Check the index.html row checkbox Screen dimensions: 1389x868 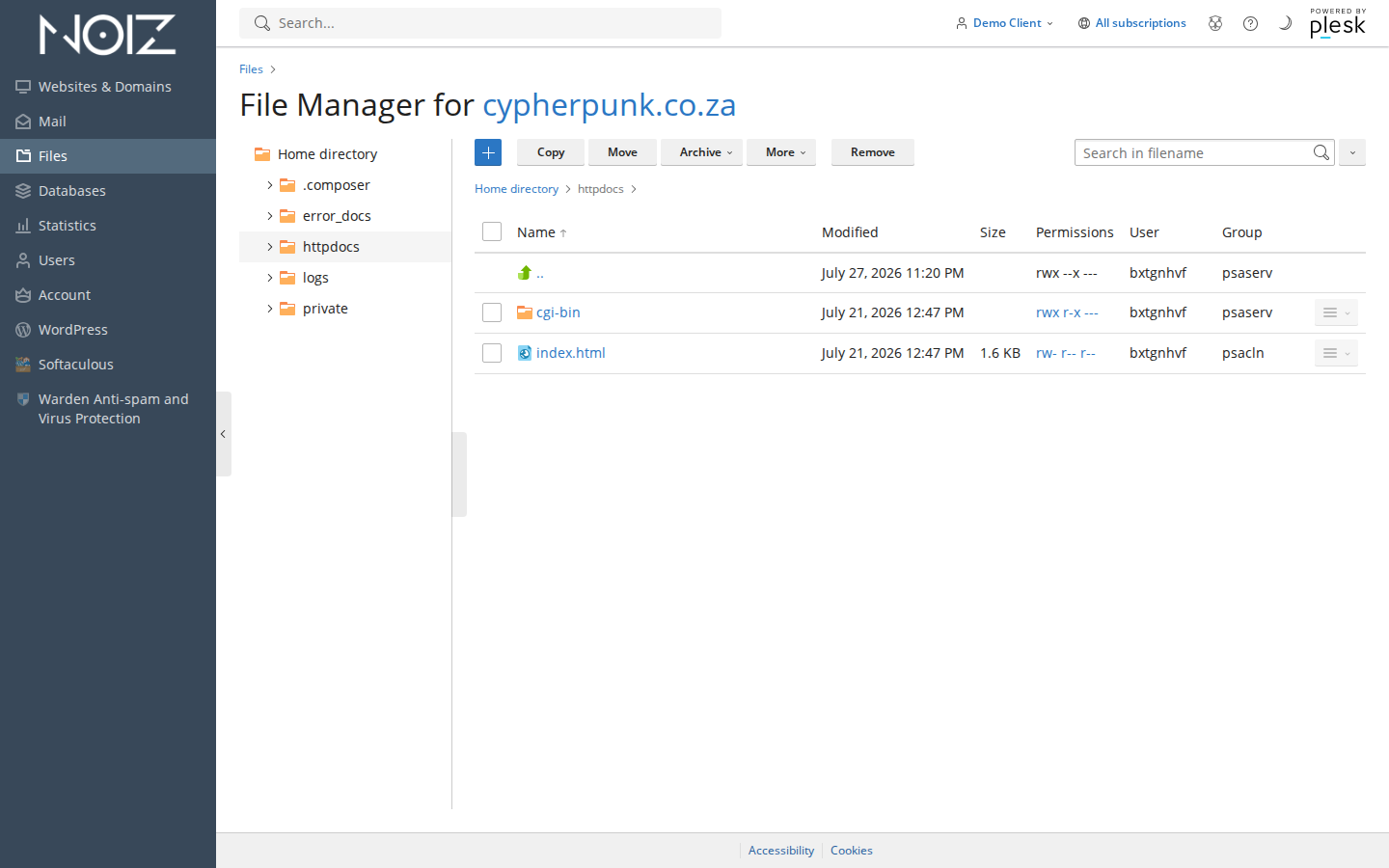point(492,353)
